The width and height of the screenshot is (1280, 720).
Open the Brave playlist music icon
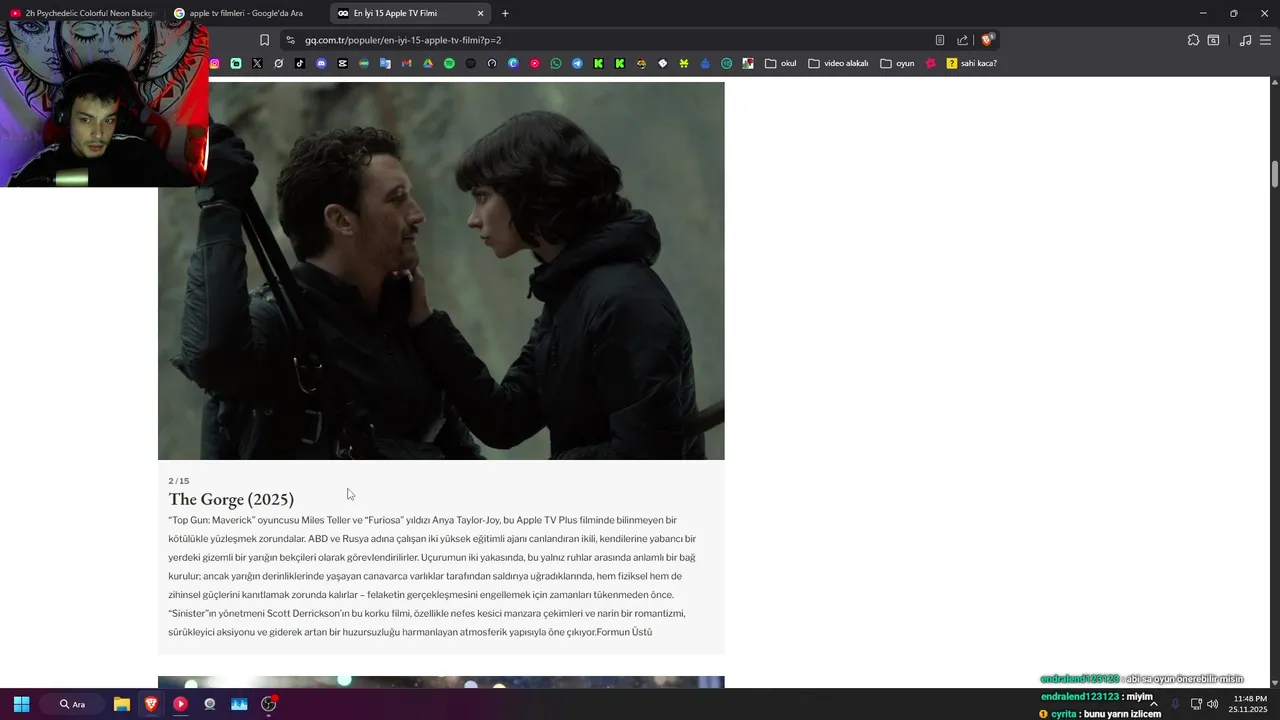1245,40
